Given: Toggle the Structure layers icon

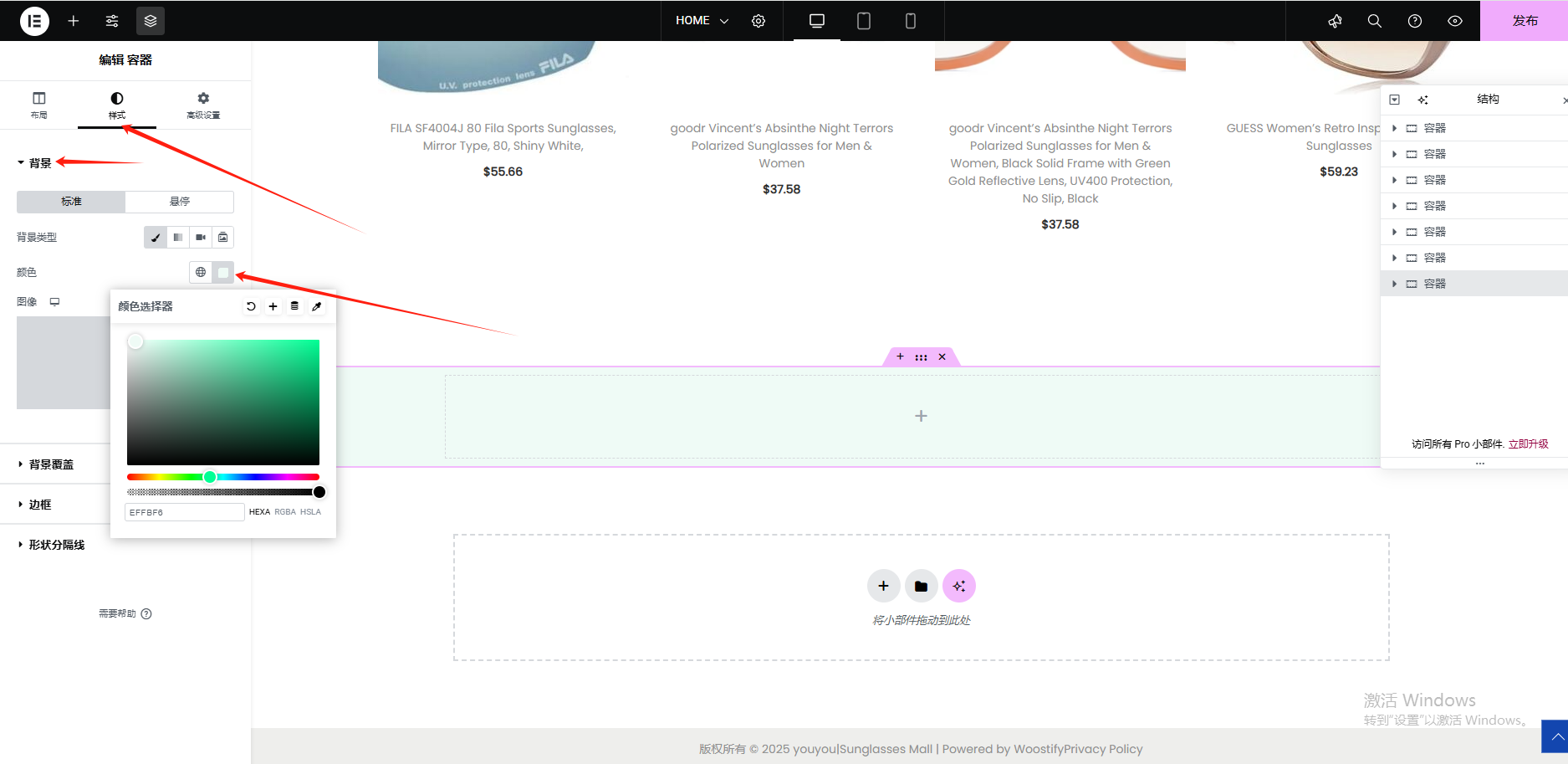Looking at the screenshot, I should 151,21.
